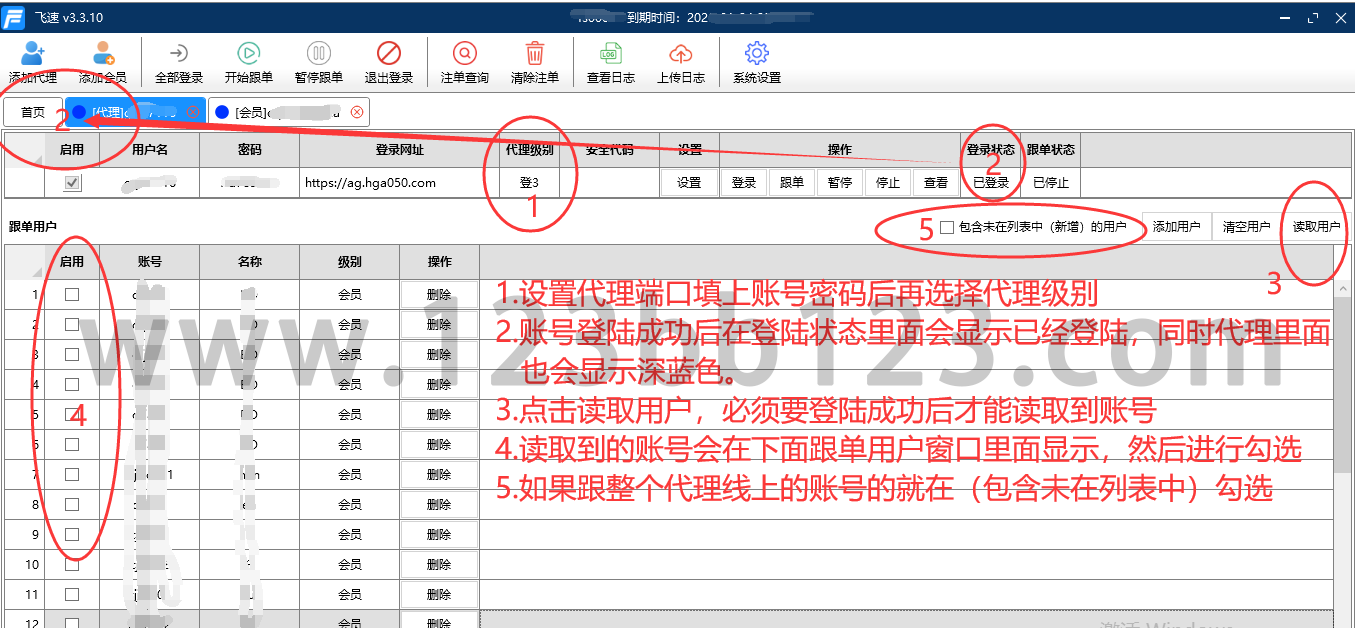Click the 读取用户 button
The height and width of the screenshot is (628, 1355).
click(x=1316, y=227)
